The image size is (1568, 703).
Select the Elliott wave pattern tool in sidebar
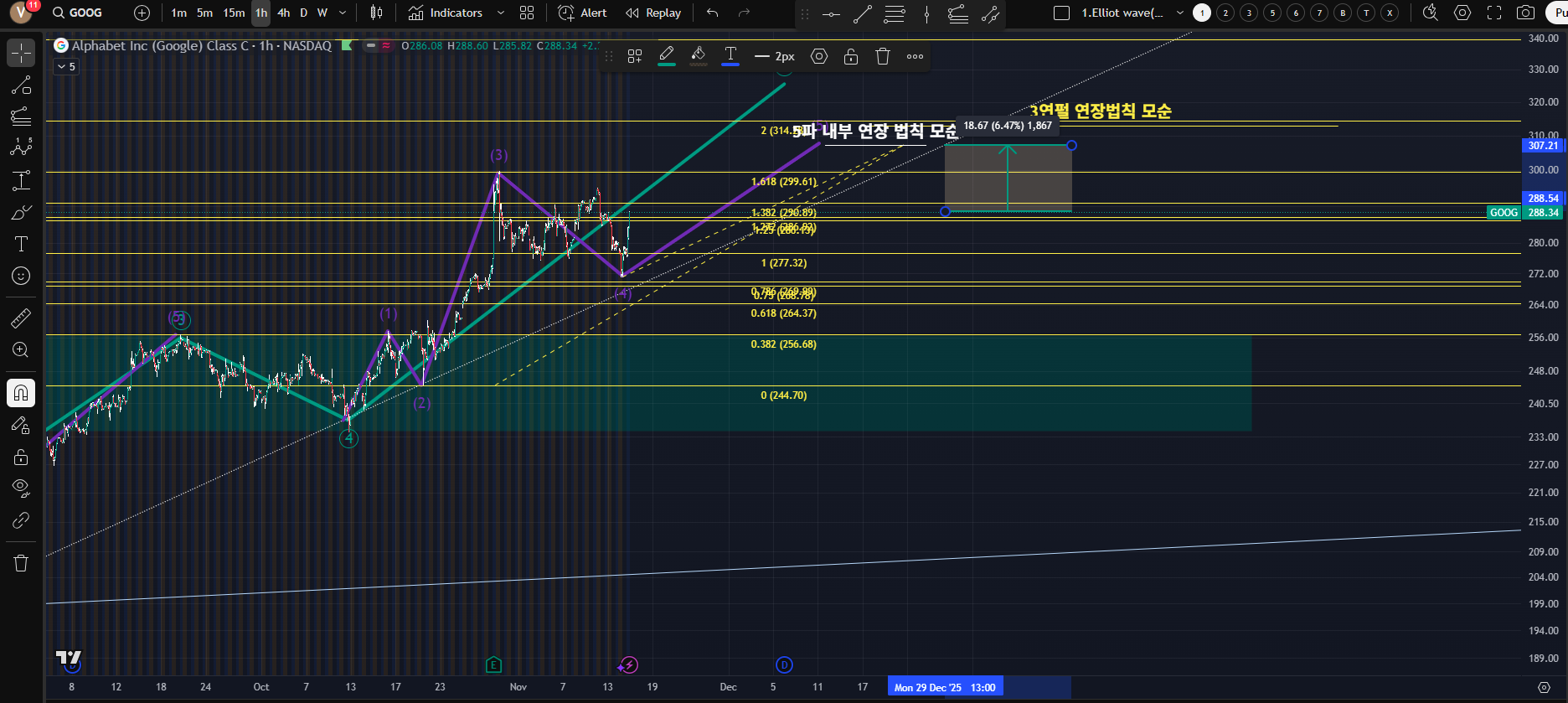[x=21, y=147]
